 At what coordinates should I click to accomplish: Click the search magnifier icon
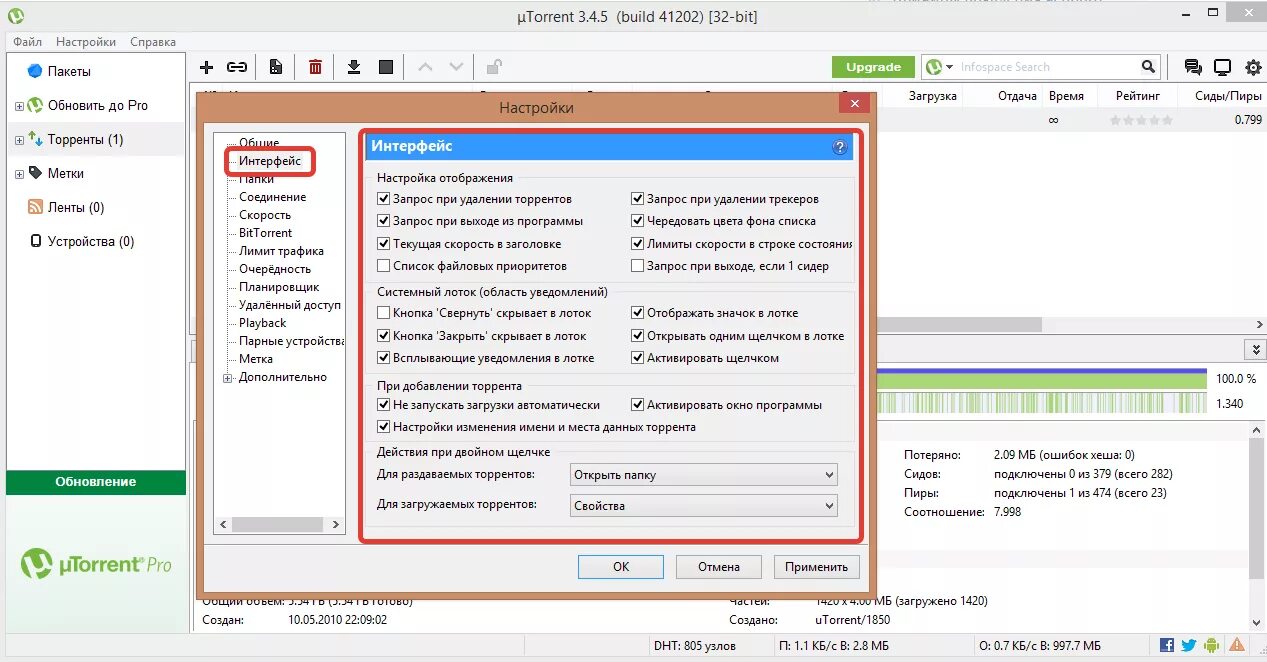(x=1149, y=67)
